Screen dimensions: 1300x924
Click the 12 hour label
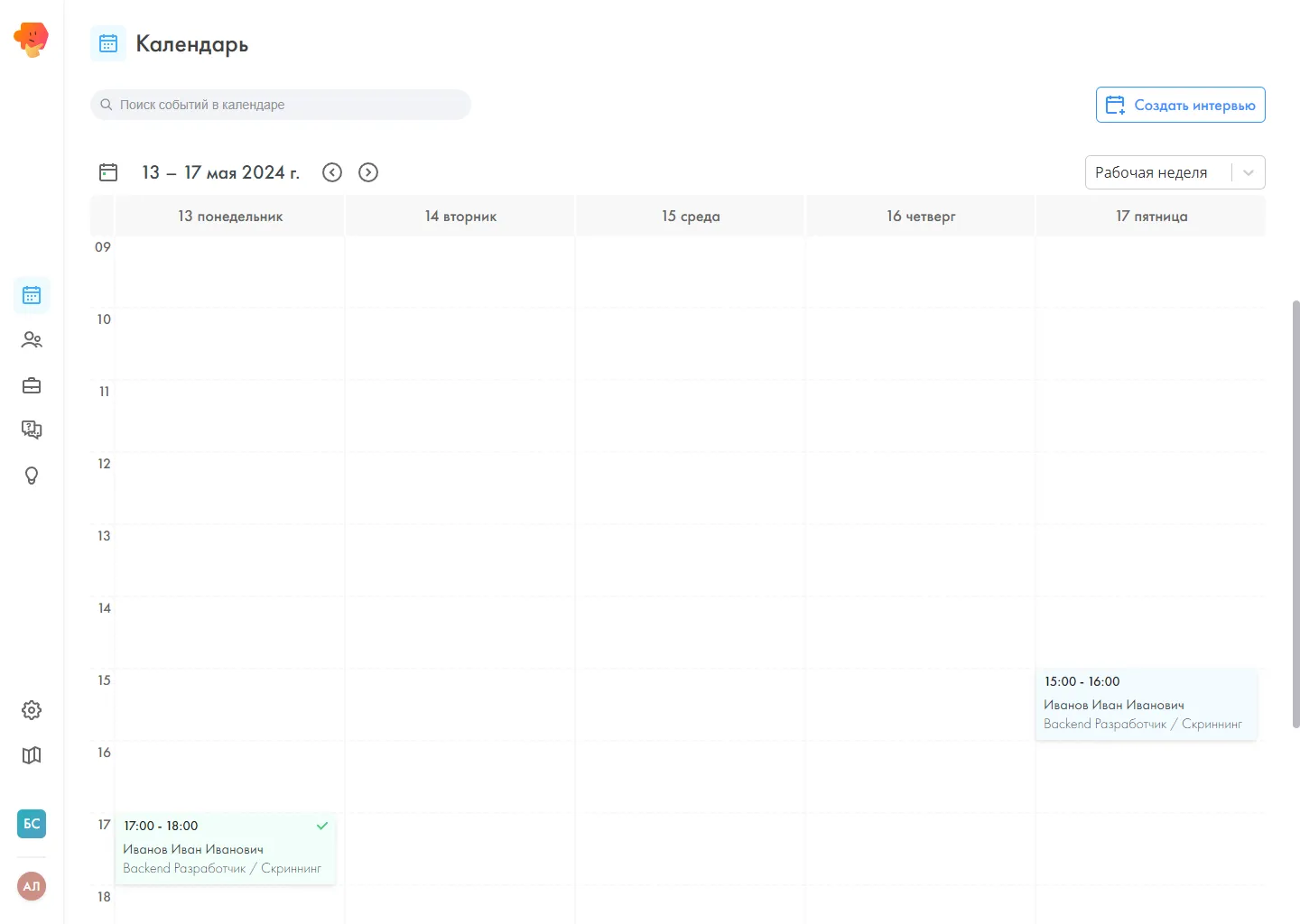pos(104,464)
